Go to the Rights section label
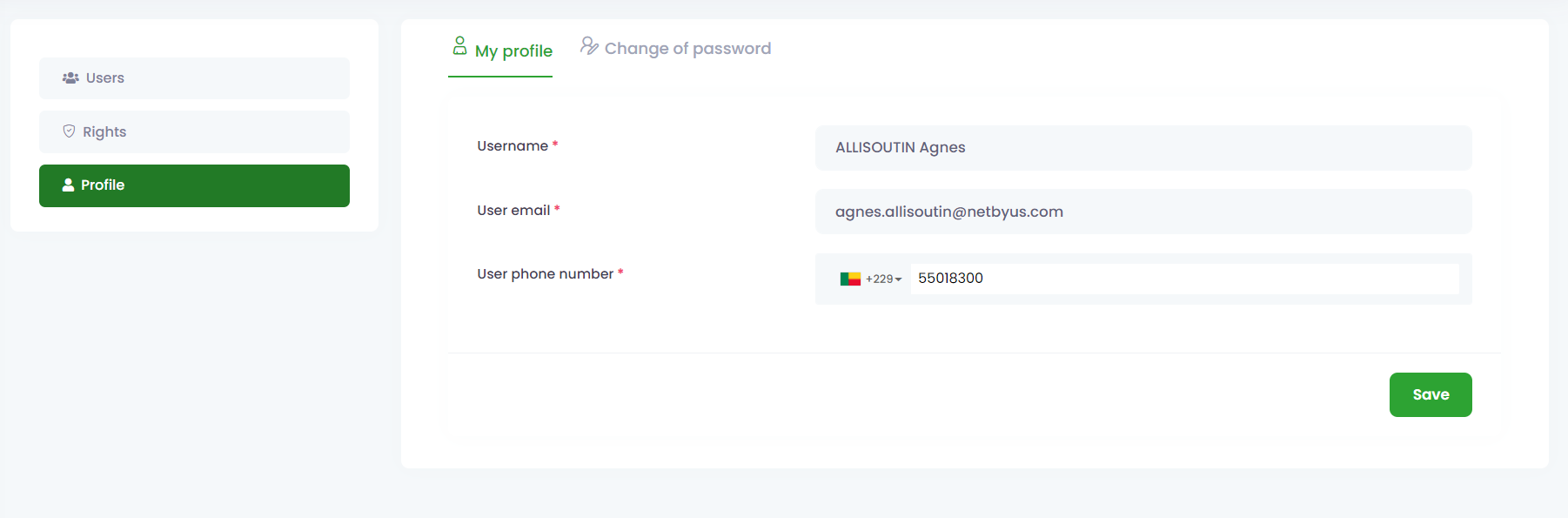This screenshot has width=1568, height=518. (x=104, y=132)
